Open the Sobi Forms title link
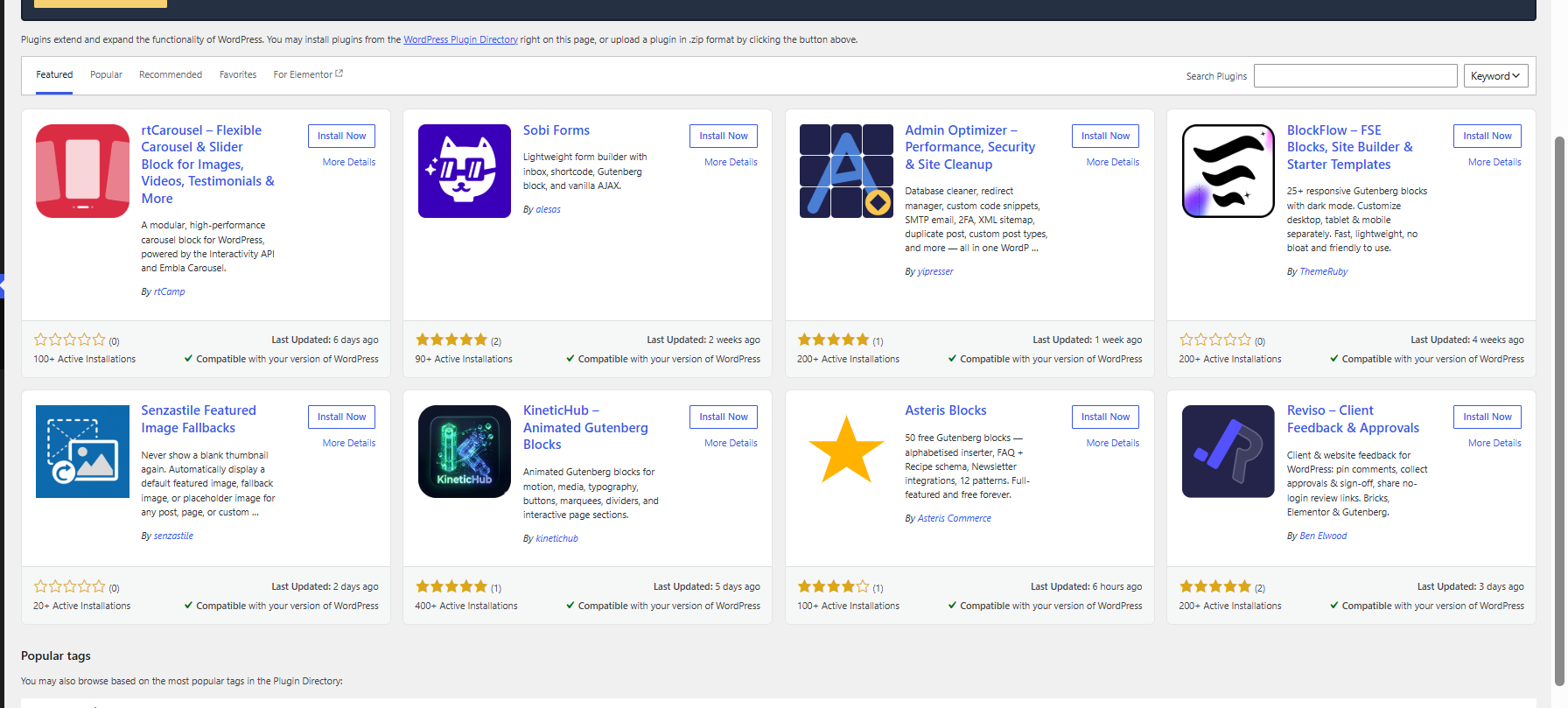Viewport: 1568px width, 708px height. pyautogui.click(x=556, y=130)
